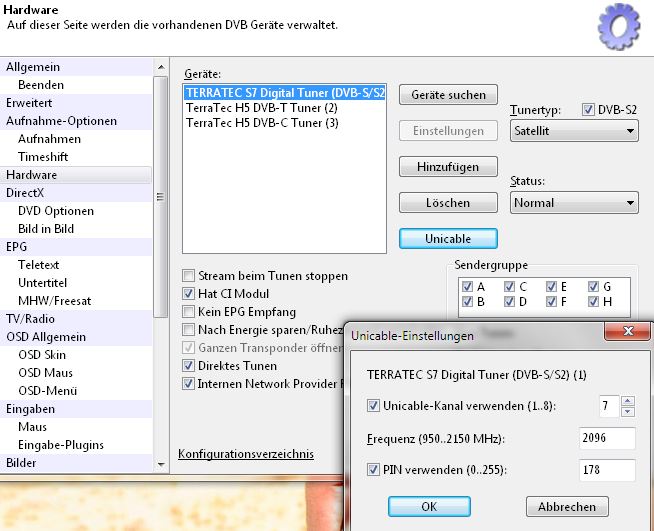Select Aufnahmen in the sidebar tree
This screenshot has width=654, height=531.
click(49, 139)
